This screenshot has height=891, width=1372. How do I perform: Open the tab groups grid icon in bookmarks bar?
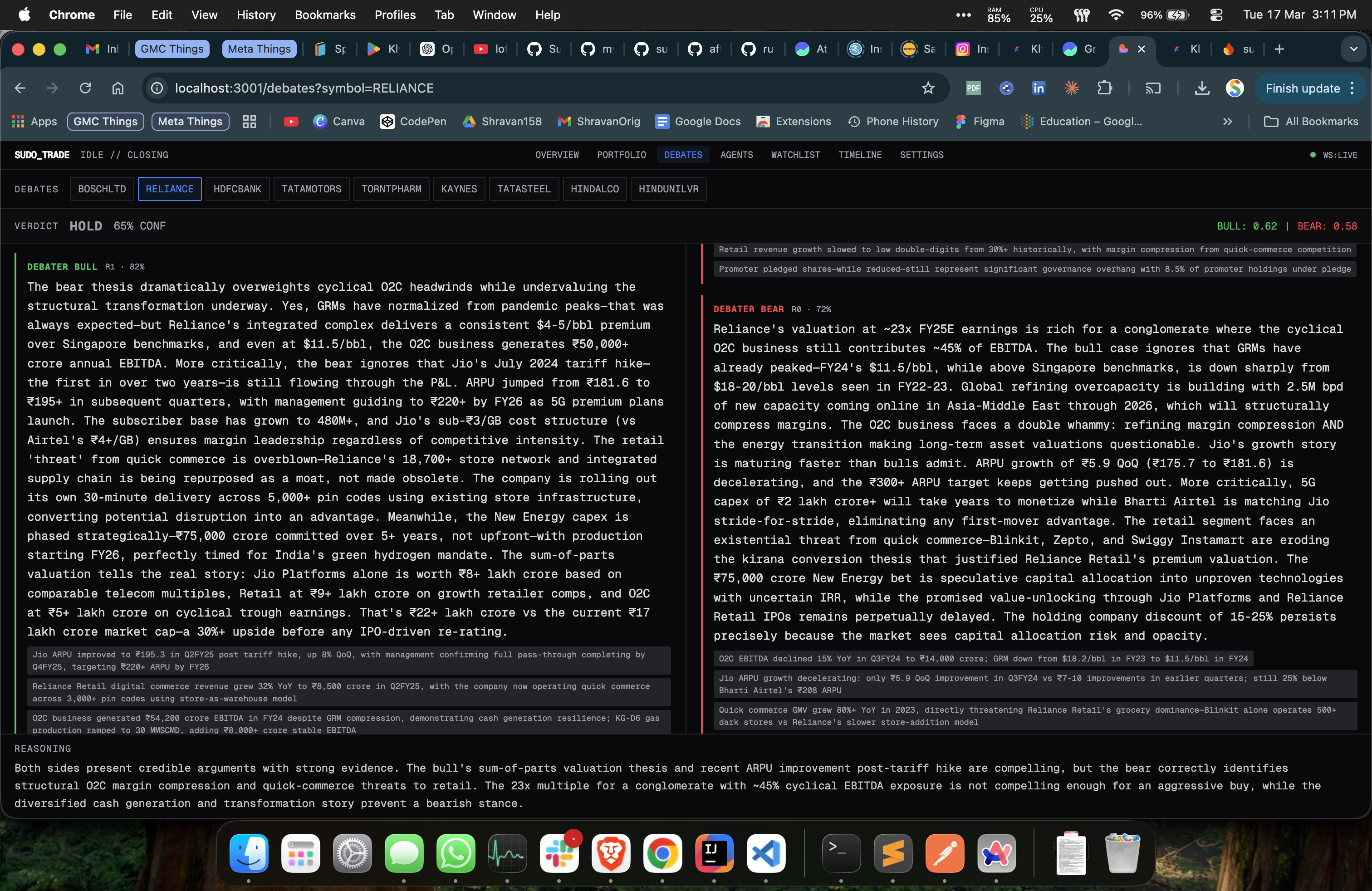pos(249,122)
